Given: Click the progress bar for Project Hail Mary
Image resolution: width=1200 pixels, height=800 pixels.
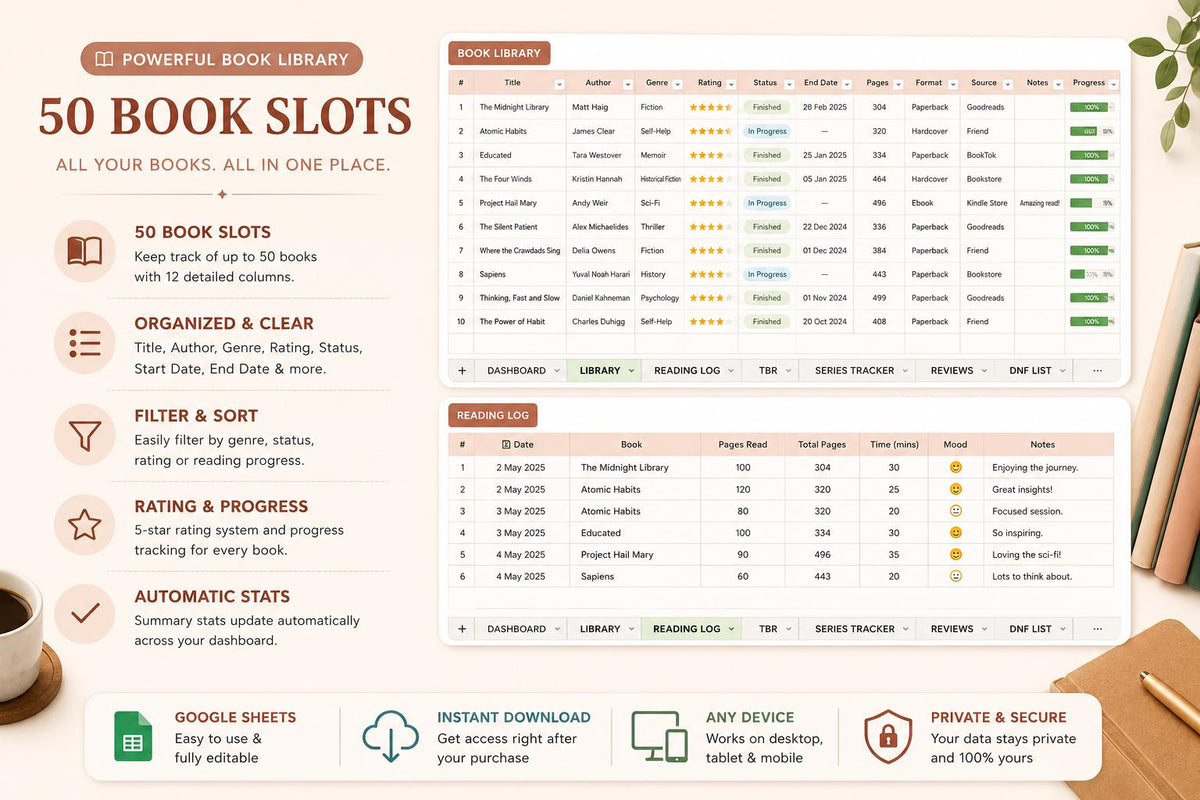Looking at the screenshot, I should click(1091, 203).
